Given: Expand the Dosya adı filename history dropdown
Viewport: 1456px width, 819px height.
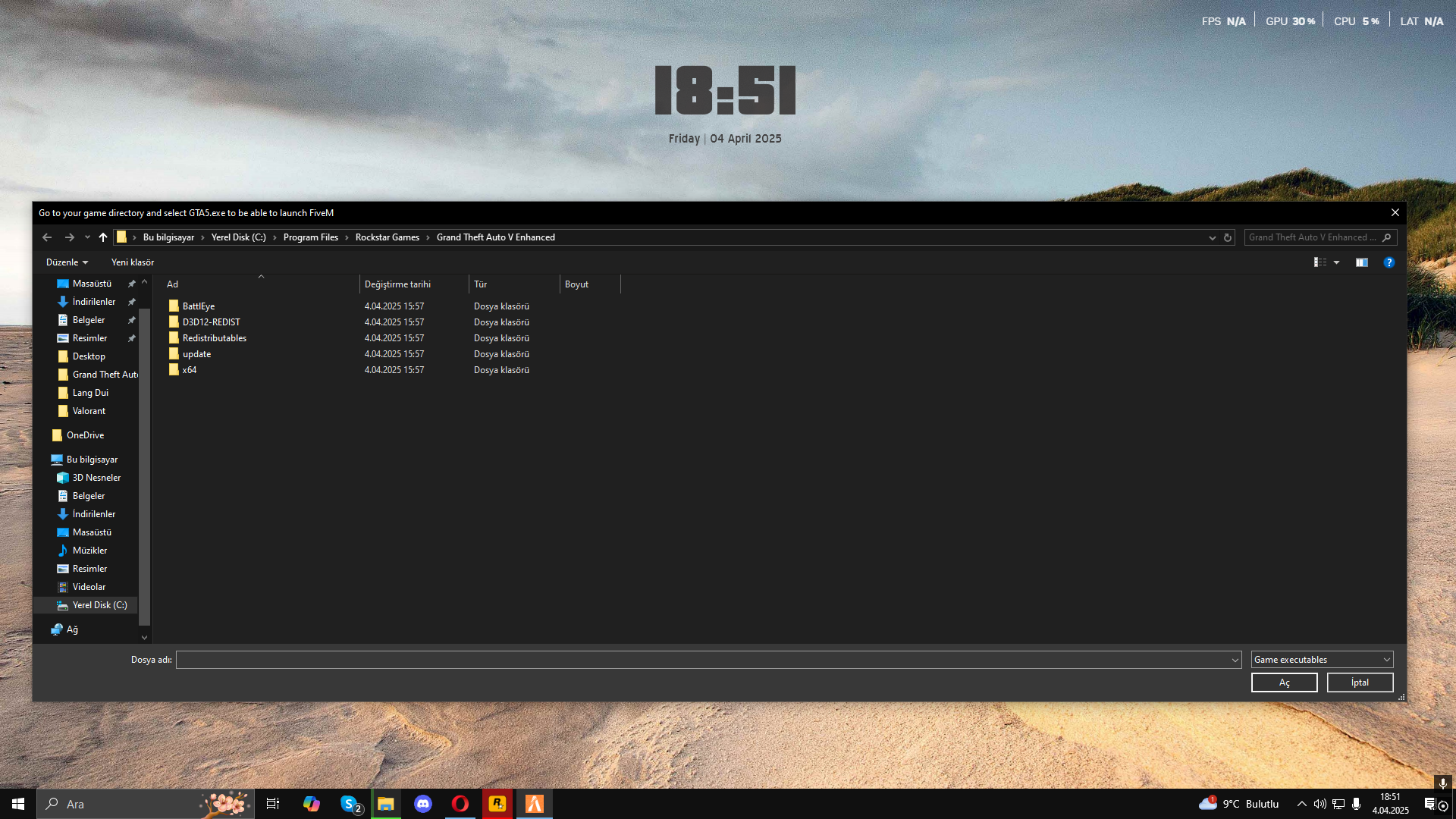Looking at the screenshot, I should pos(1235,660).
